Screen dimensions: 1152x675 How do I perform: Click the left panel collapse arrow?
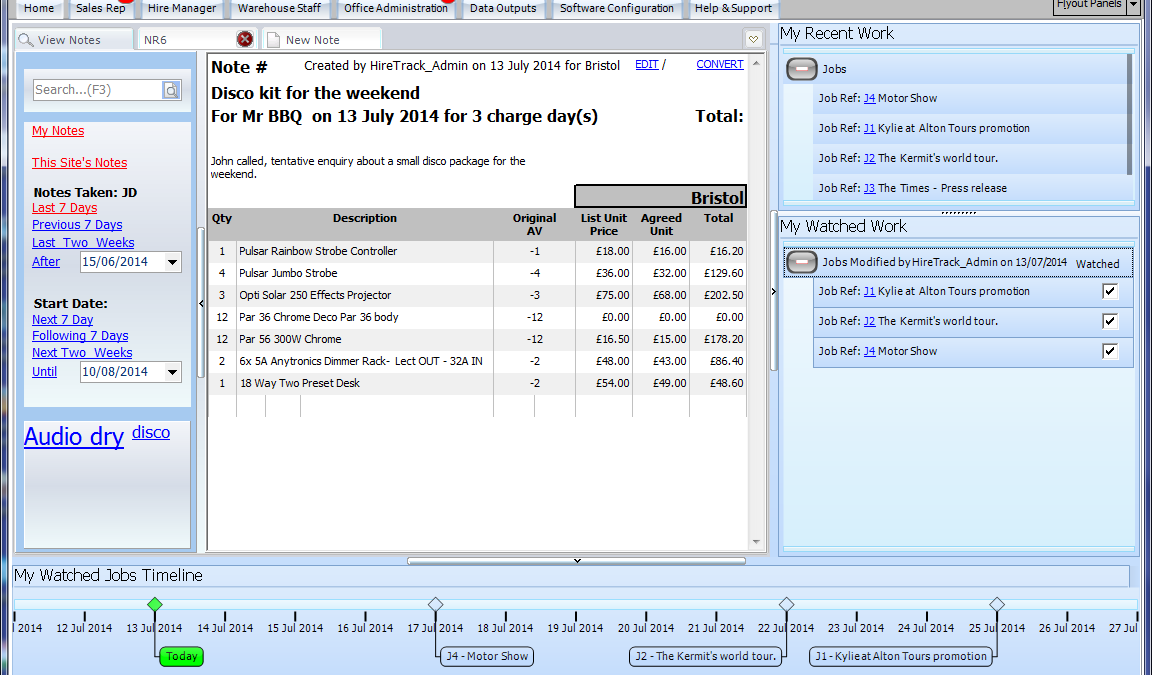point(201,302)
